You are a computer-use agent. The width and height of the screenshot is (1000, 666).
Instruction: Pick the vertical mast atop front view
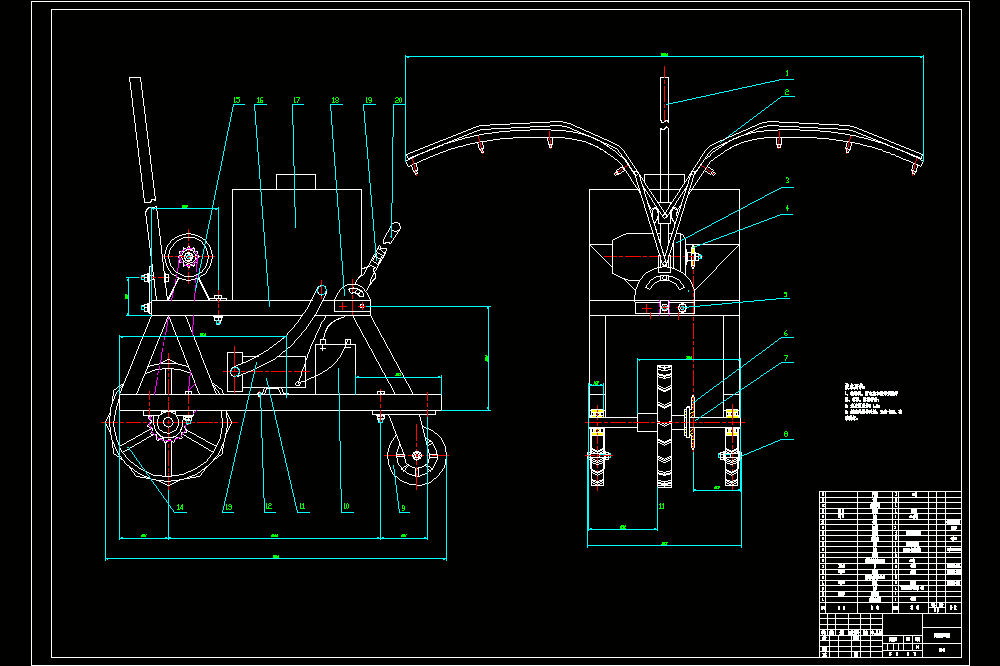pyautogui.click(x=665, y=100)
